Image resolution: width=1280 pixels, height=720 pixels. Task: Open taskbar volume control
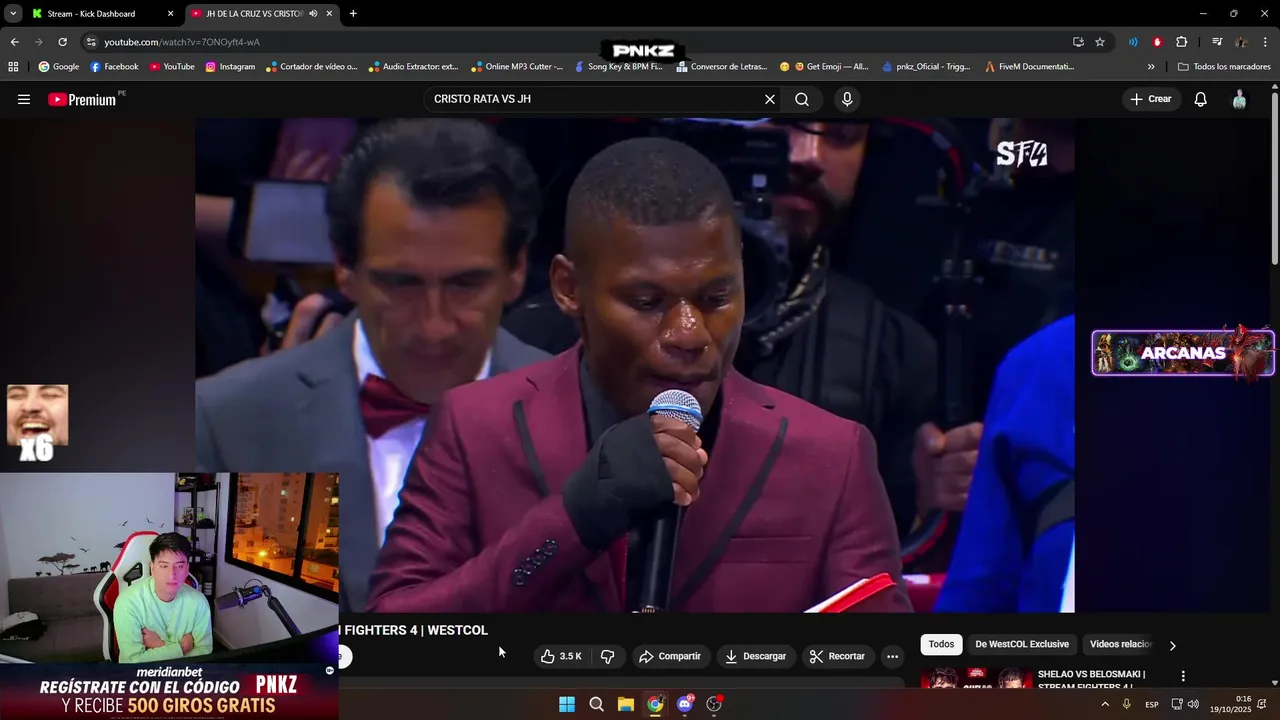[1193, 704]
